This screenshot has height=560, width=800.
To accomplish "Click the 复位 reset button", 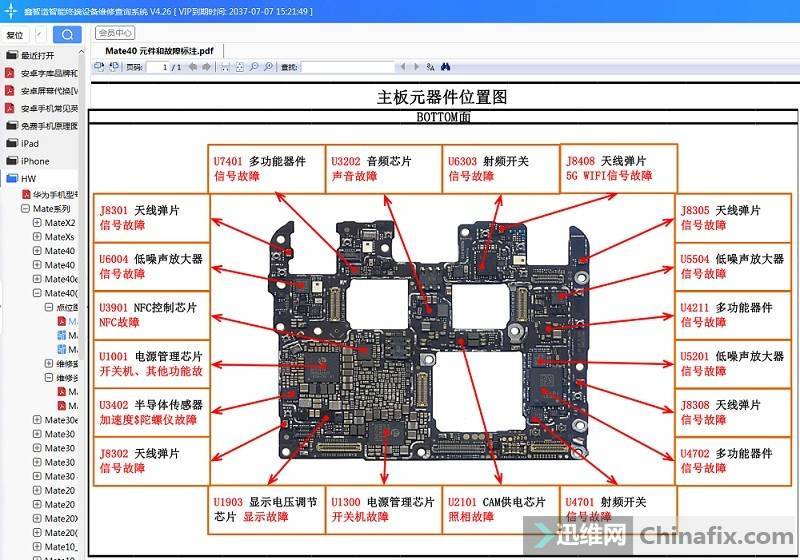I will point(15,35).
